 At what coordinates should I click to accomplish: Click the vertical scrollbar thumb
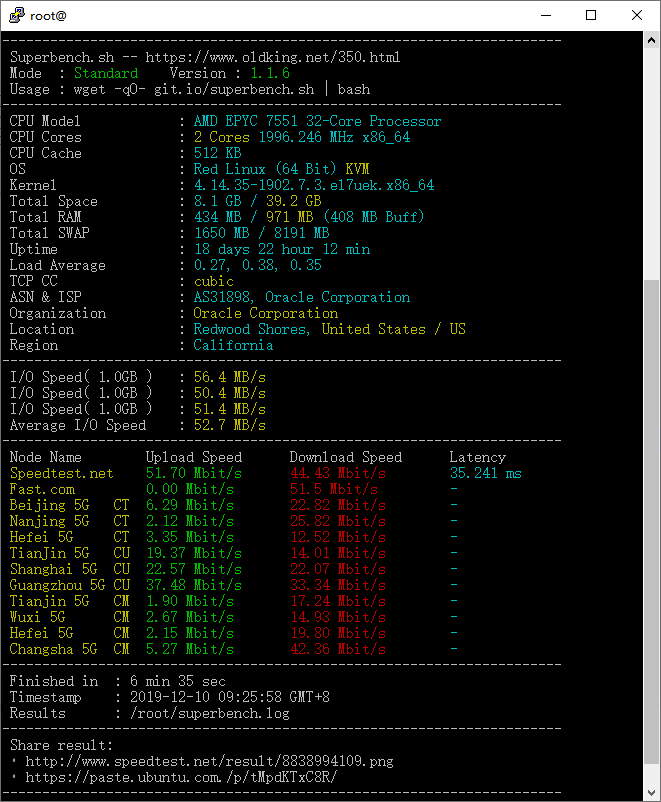click(651, 530)
